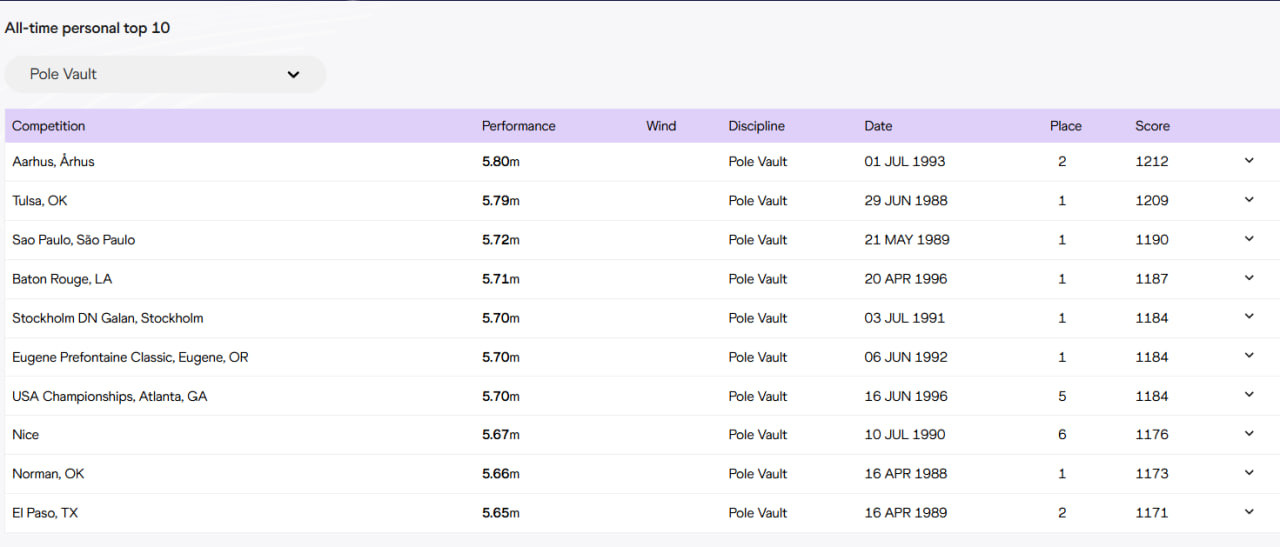This screenshot has height=547, width=1280.
Task: Expand the Stockholm DN Galan row chevron
Action: point(1248,317)
